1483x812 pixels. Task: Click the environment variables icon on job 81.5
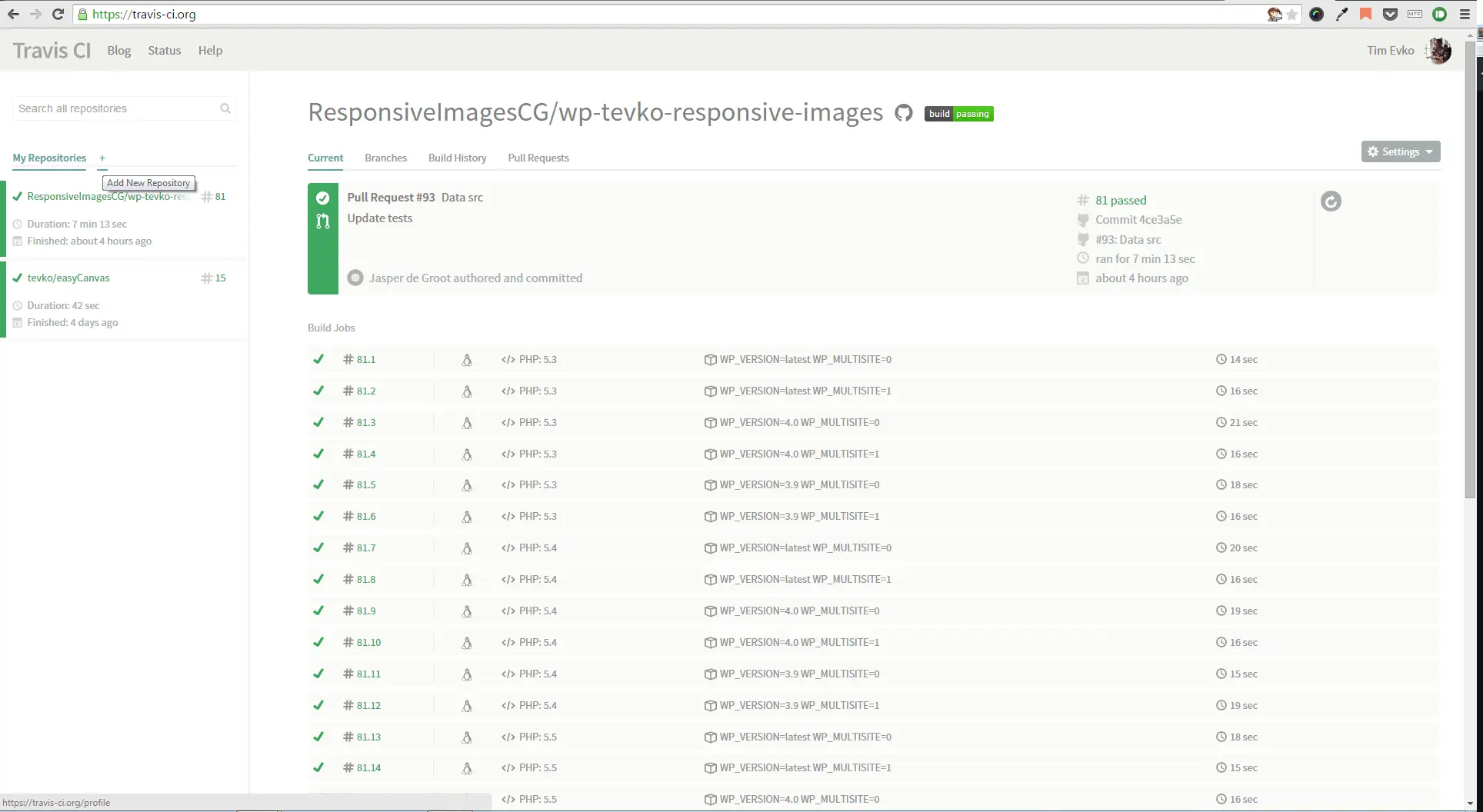tap(710, 484)
